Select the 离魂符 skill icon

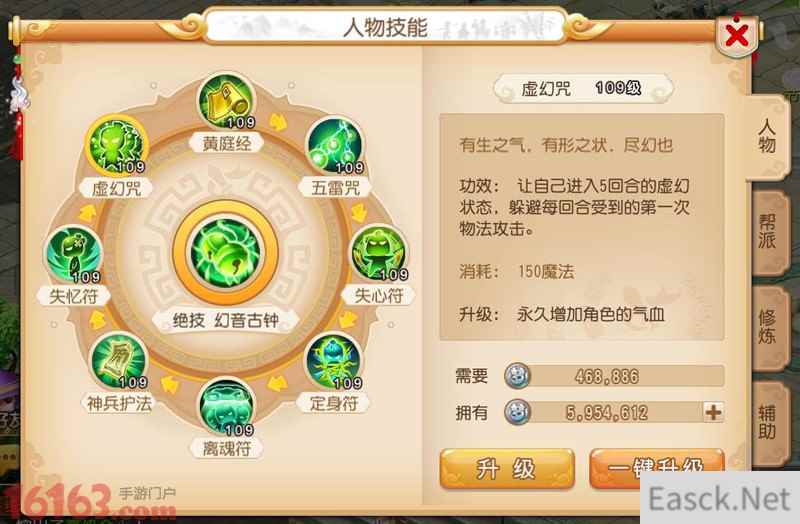pyautogui.click(x=226, y=407)
